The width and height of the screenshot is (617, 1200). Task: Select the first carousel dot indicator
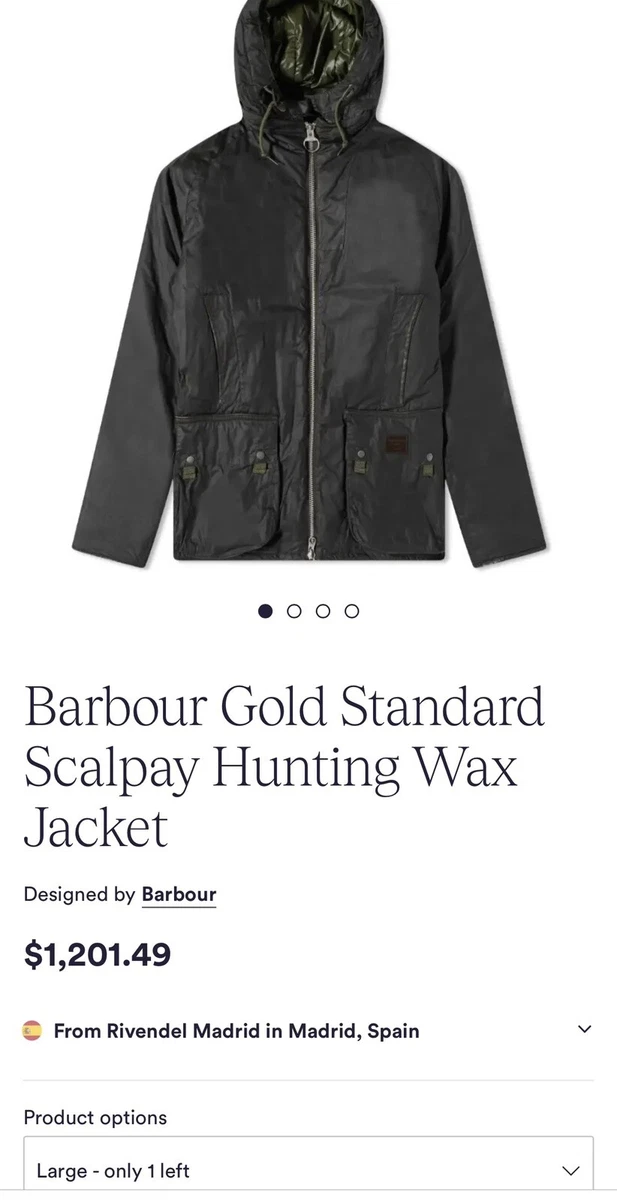[265, 611]
